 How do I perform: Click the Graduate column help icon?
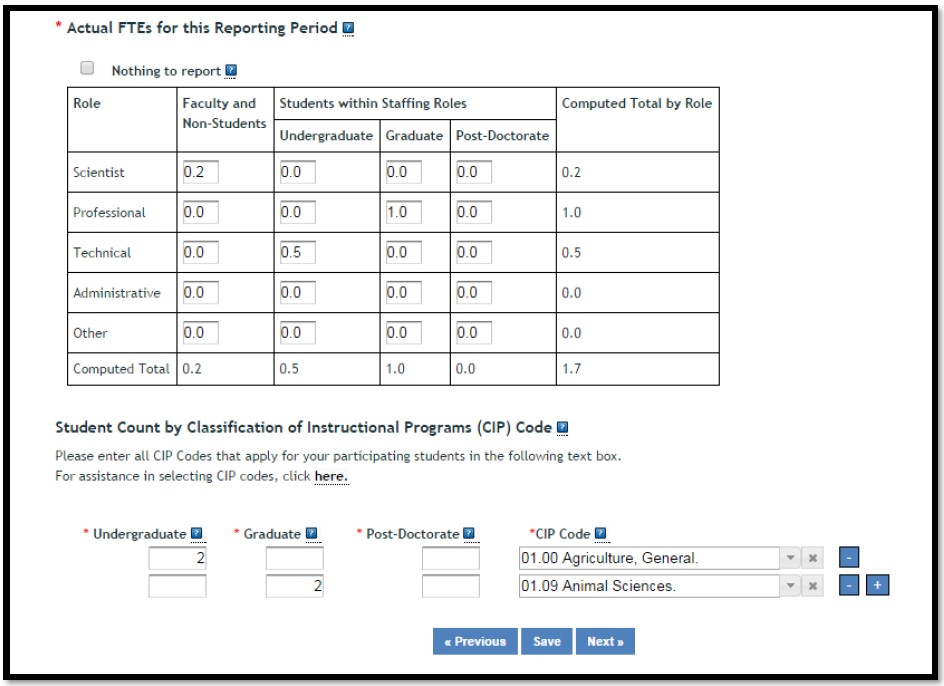[311, 534]
